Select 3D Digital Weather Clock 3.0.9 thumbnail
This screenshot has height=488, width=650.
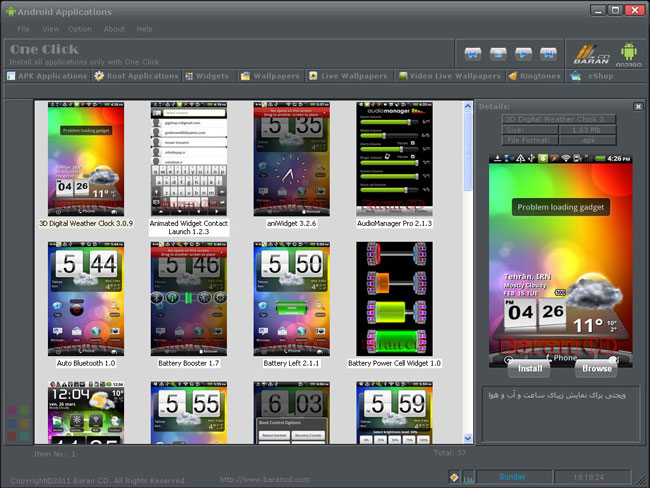pyautogui.click(x=86, y=159)
